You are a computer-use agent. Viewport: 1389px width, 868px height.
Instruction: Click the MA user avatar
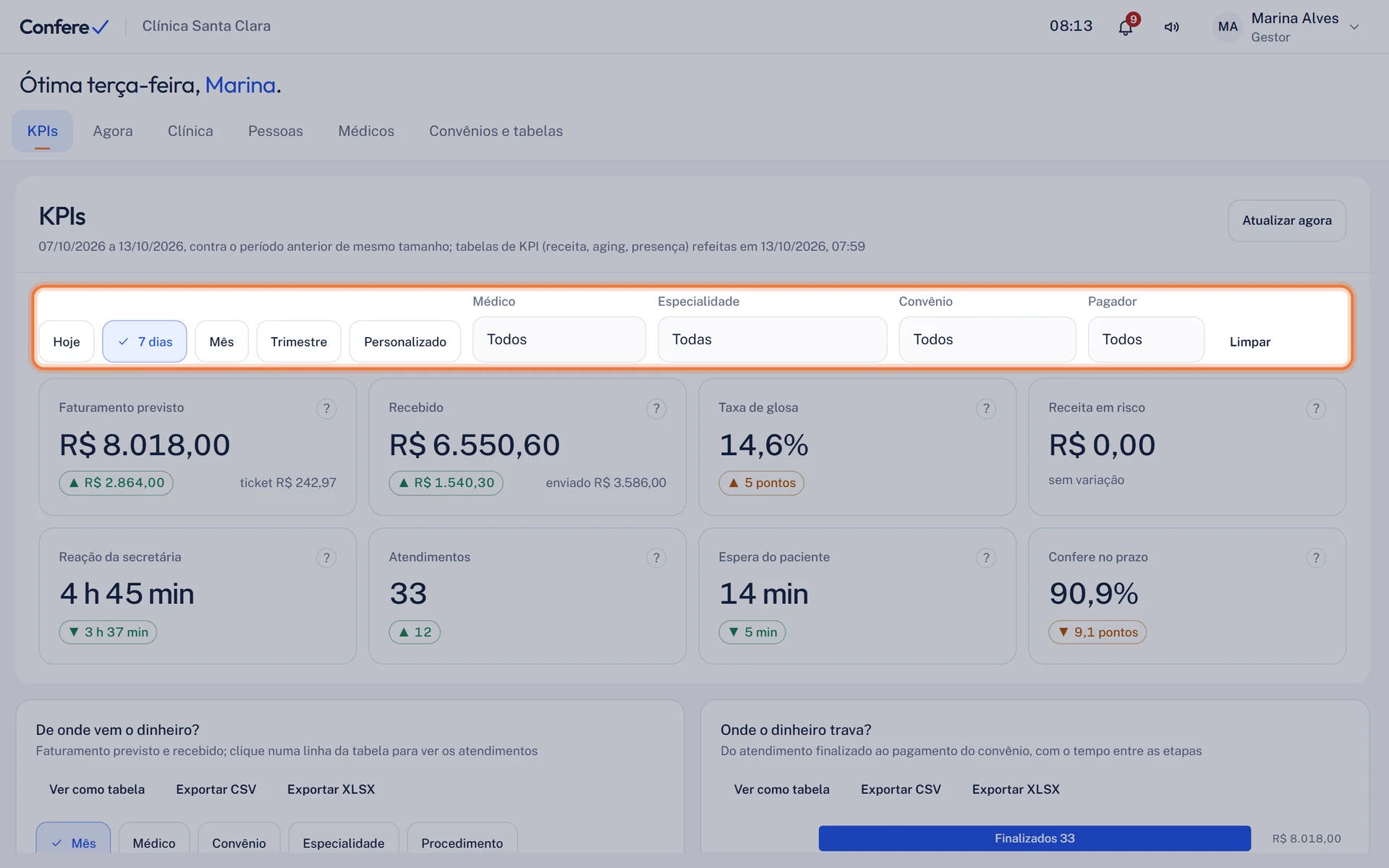pyautogui.click(x=1228, y=27)
